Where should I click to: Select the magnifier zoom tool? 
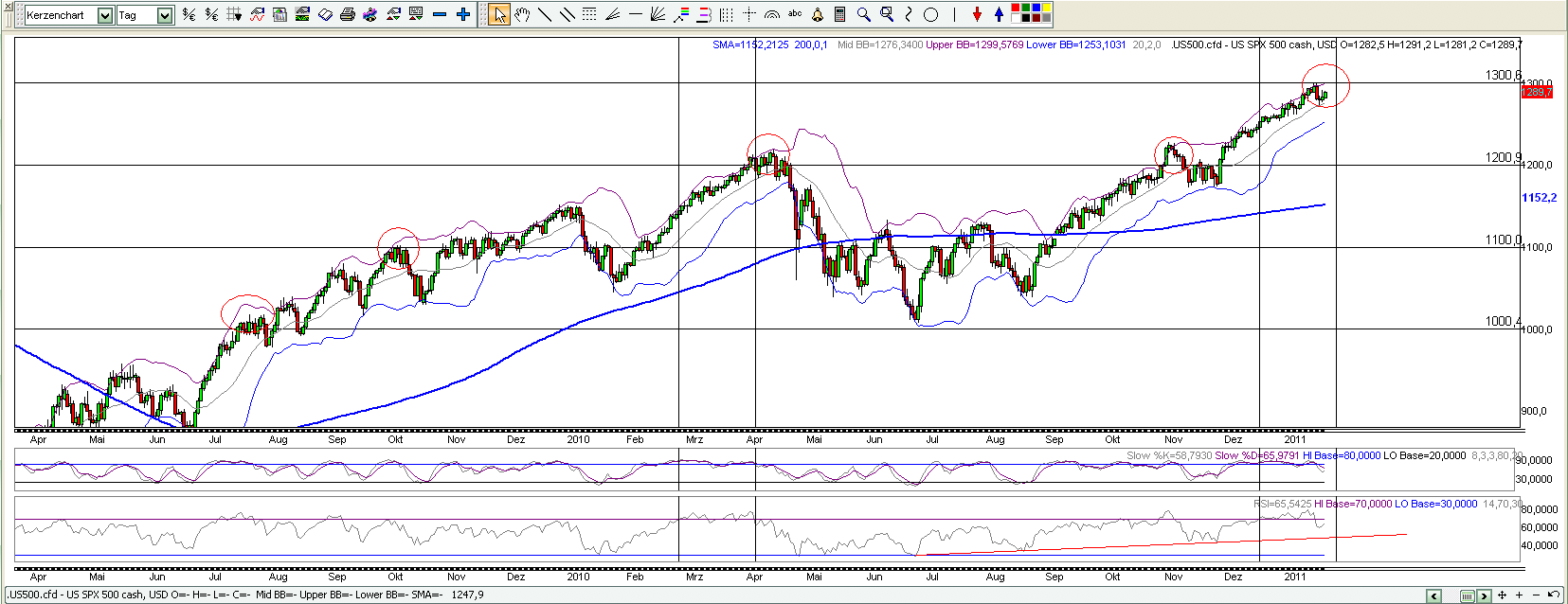click(x=863, y=14)
